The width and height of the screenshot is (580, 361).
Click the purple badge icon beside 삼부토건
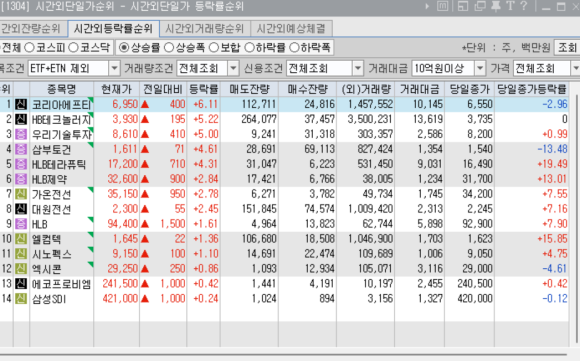[21, 149]
